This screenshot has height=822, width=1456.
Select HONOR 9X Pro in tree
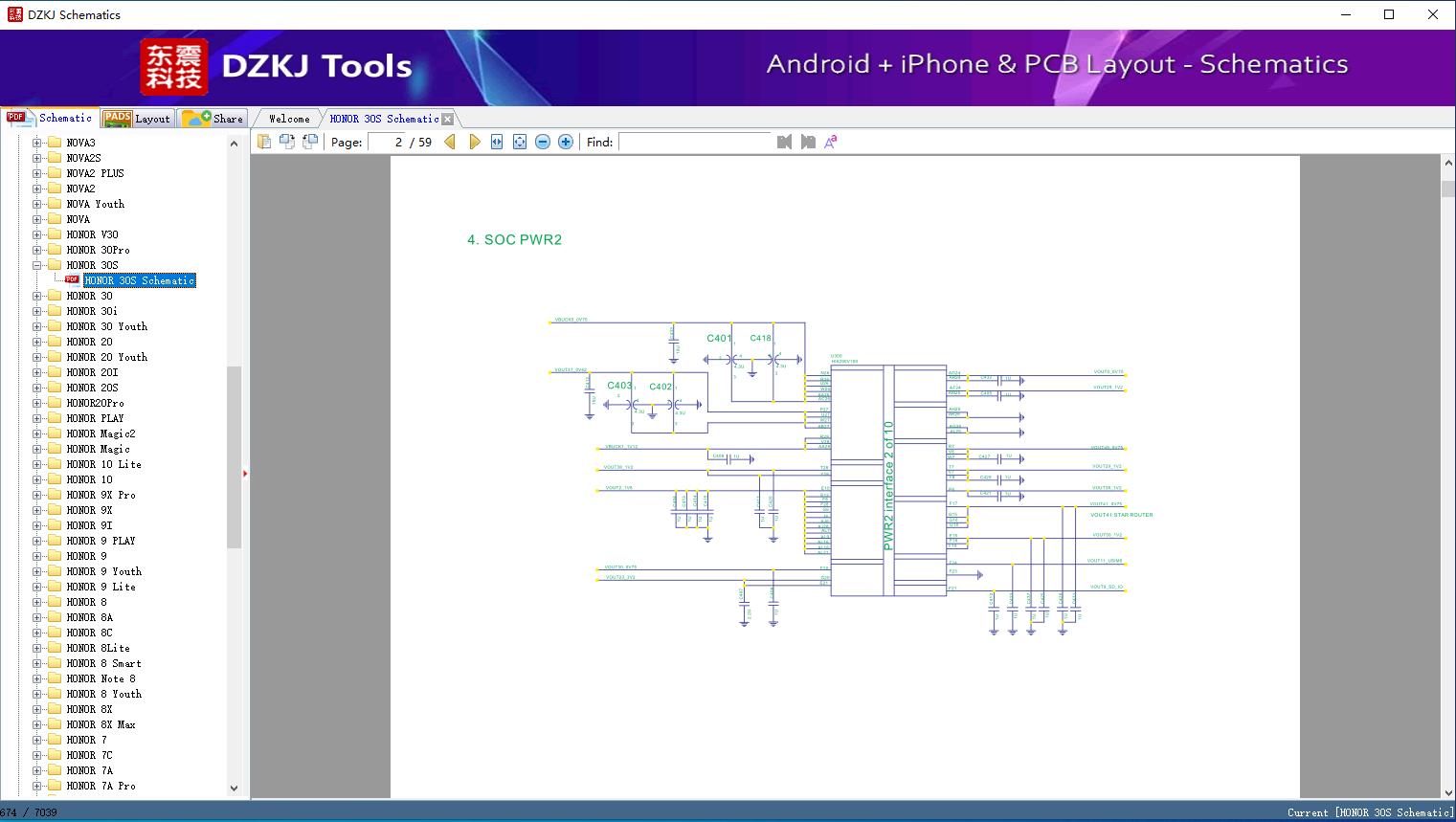click(101, 495)
